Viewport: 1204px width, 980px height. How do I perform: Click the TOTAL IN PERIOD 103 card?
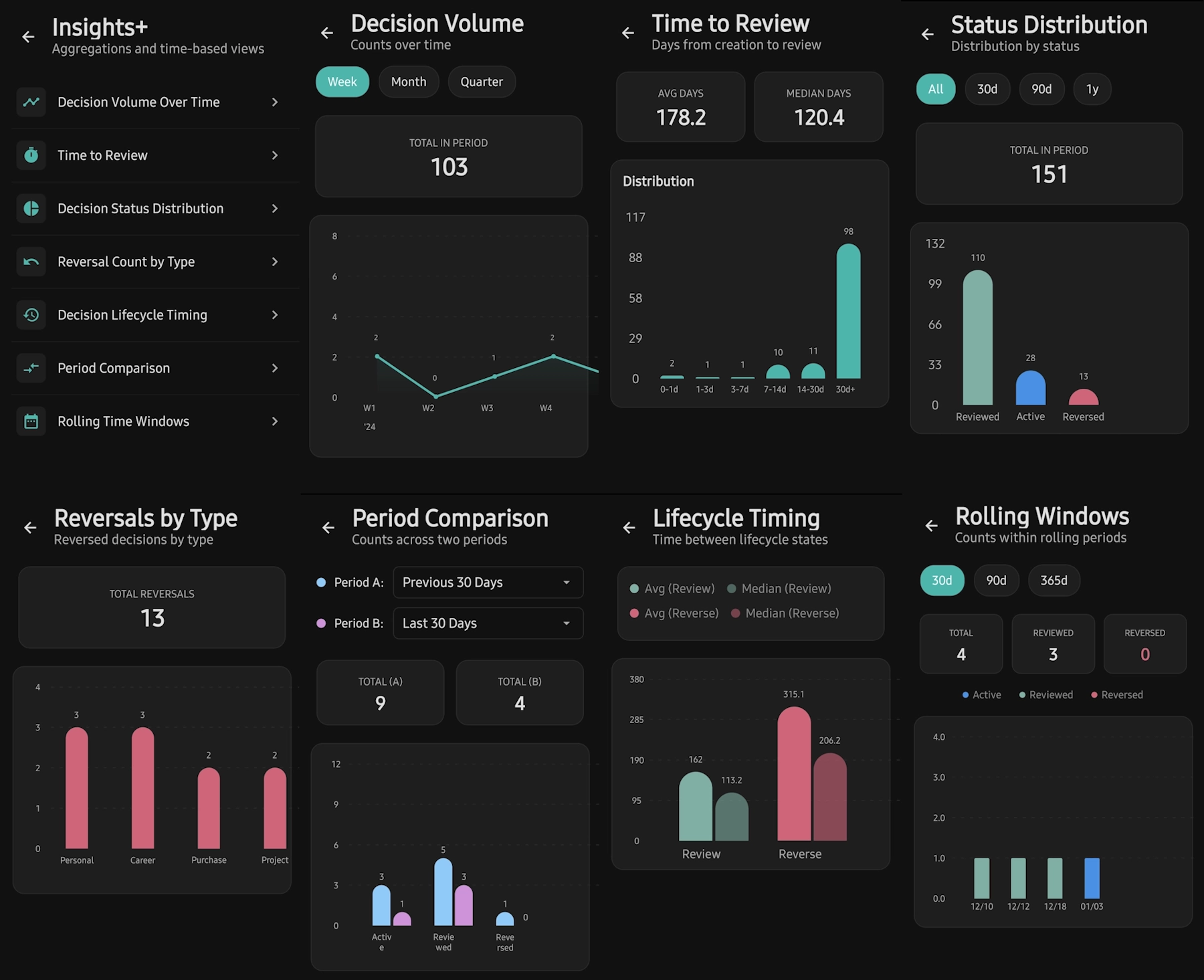[449, 157]
